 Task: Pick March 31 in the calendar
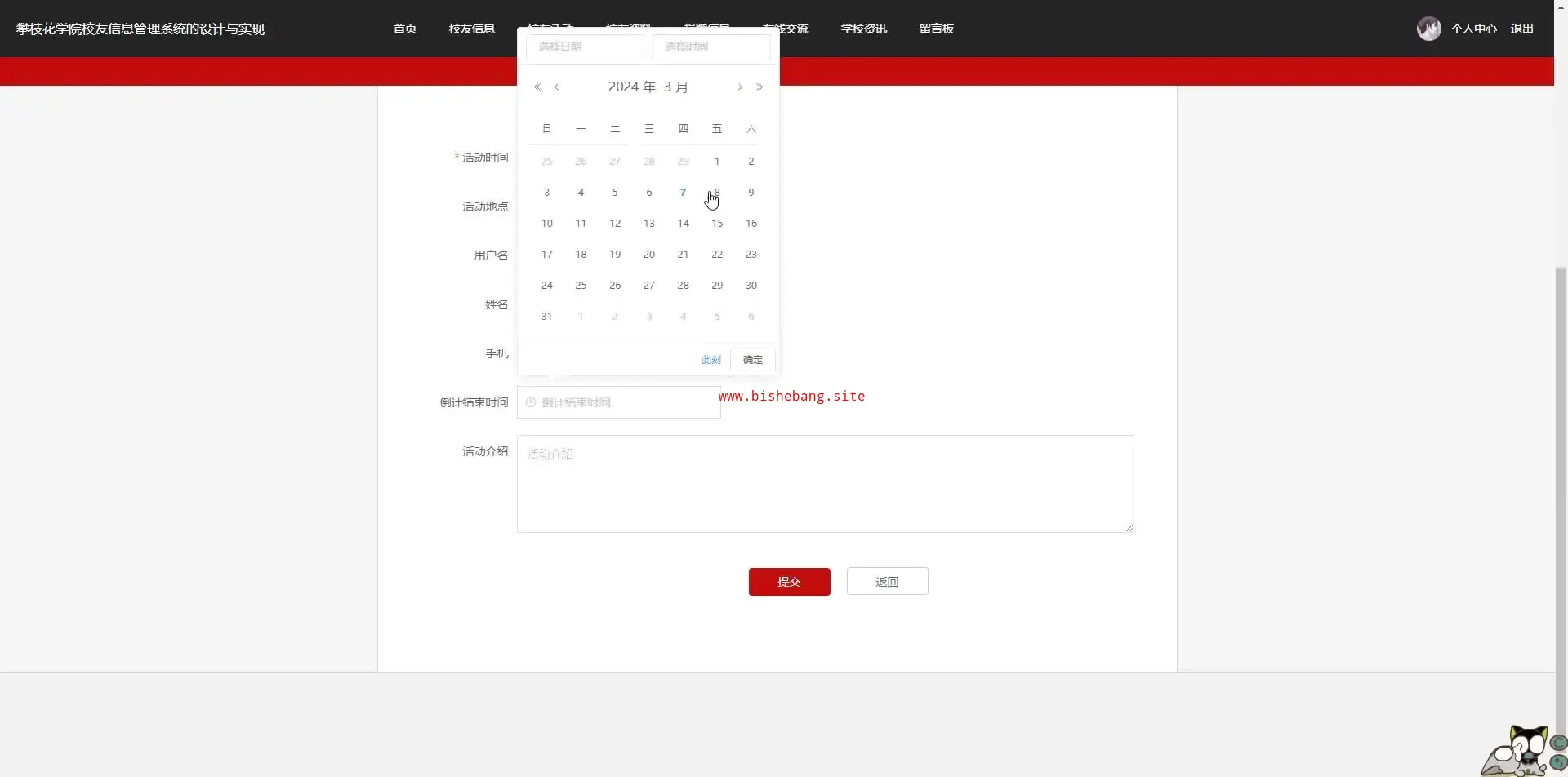[x=547, y=317]
